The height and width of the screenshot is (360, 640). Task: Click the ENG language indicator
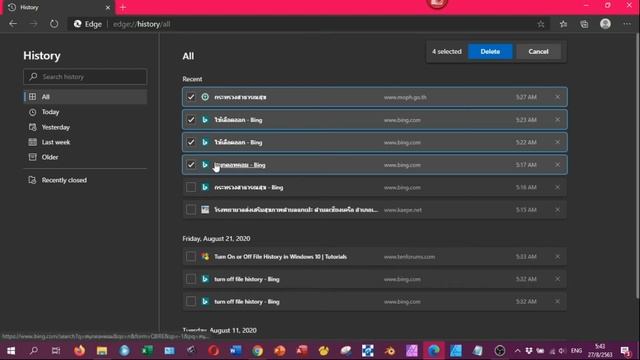click(x=576, y=351)
